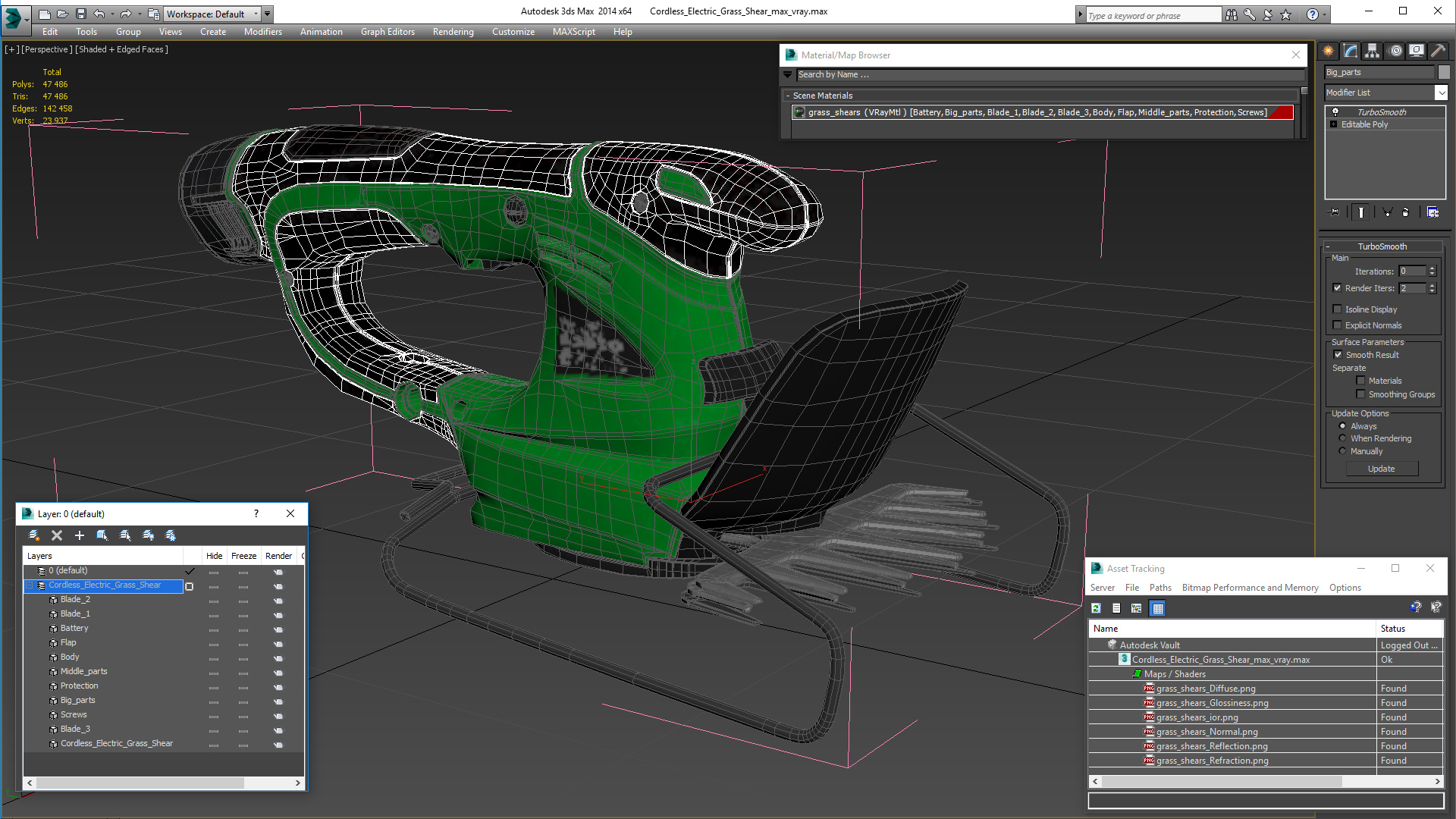Collapse the TurboSmooth rollout header
Screen dimensions: 1456x819
pos(1382,246)
